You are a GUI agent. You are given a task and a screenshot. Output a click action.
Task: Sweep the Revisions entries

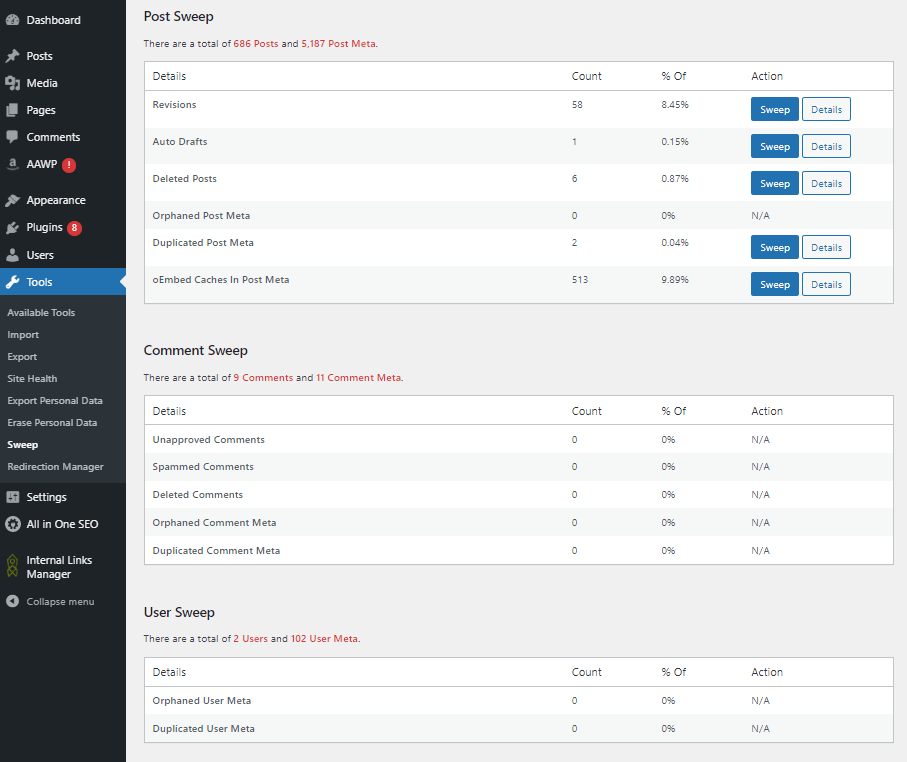coord(774,108)
